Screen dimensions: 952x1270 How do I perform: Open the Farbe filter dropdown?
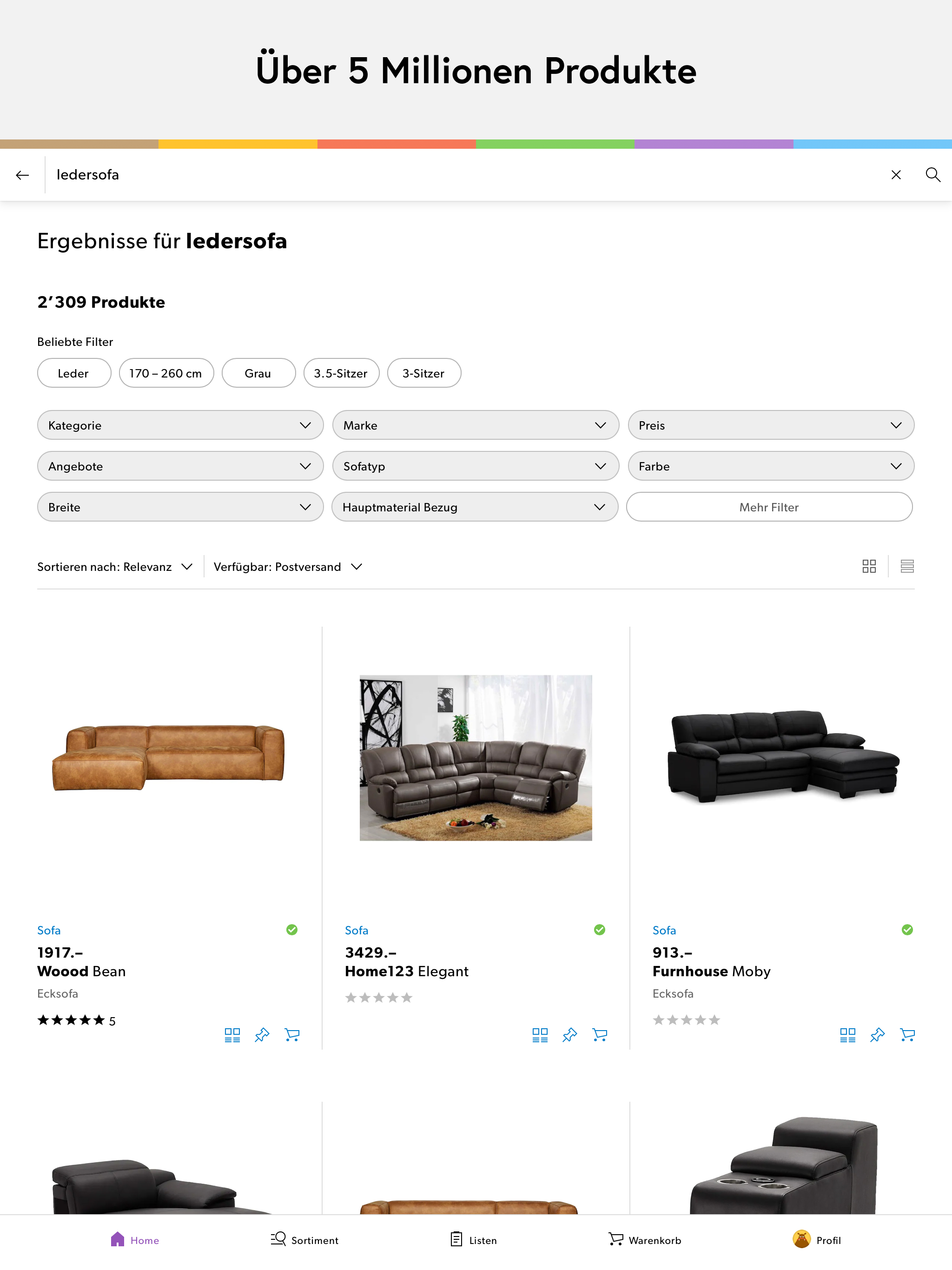770,466
